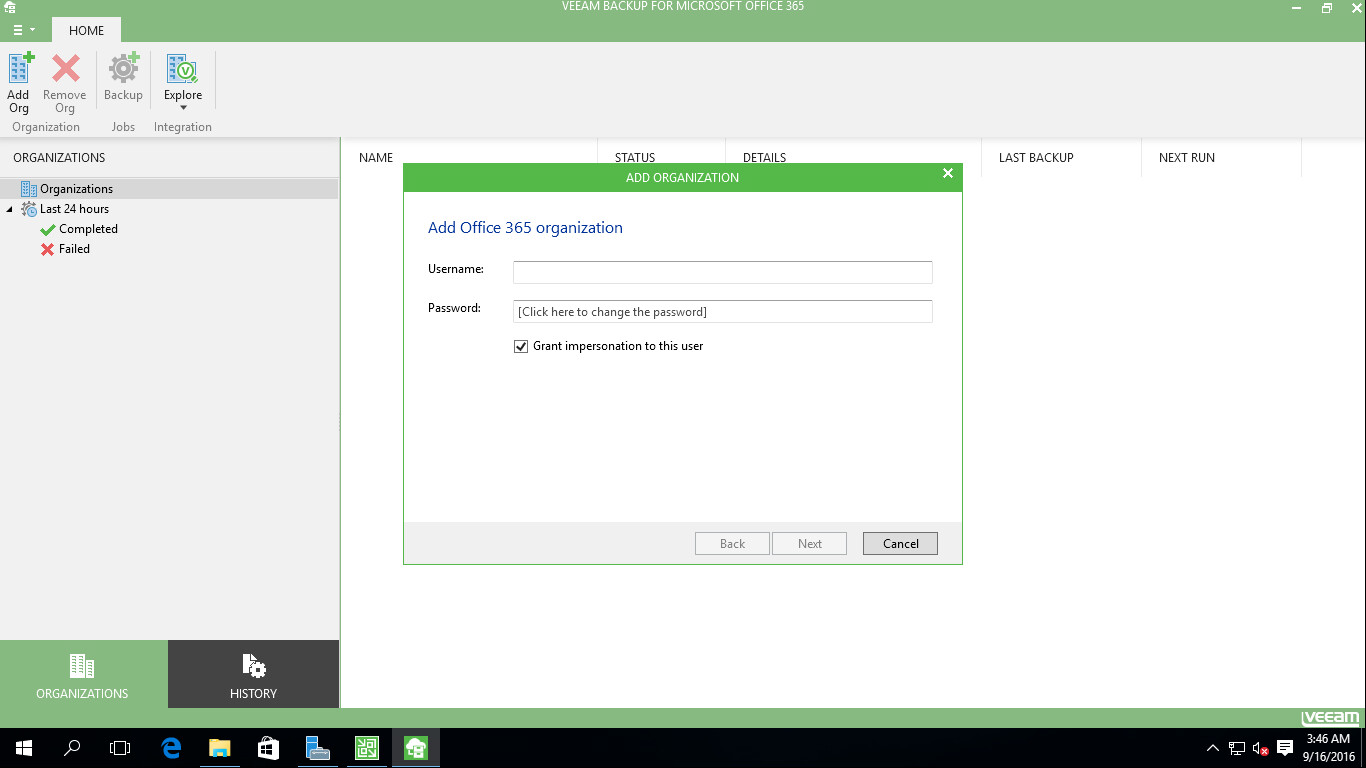Click the Remove Org icon
Image resolution: width=1366 pixels, height=768 pixels.
tap(65, 70)
